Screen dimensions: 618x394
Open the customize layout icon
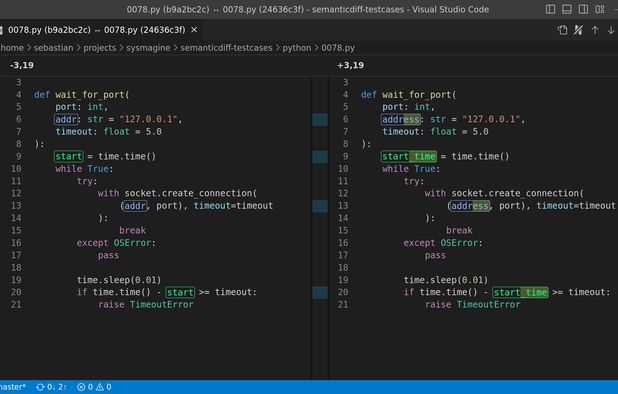(600, 9)
